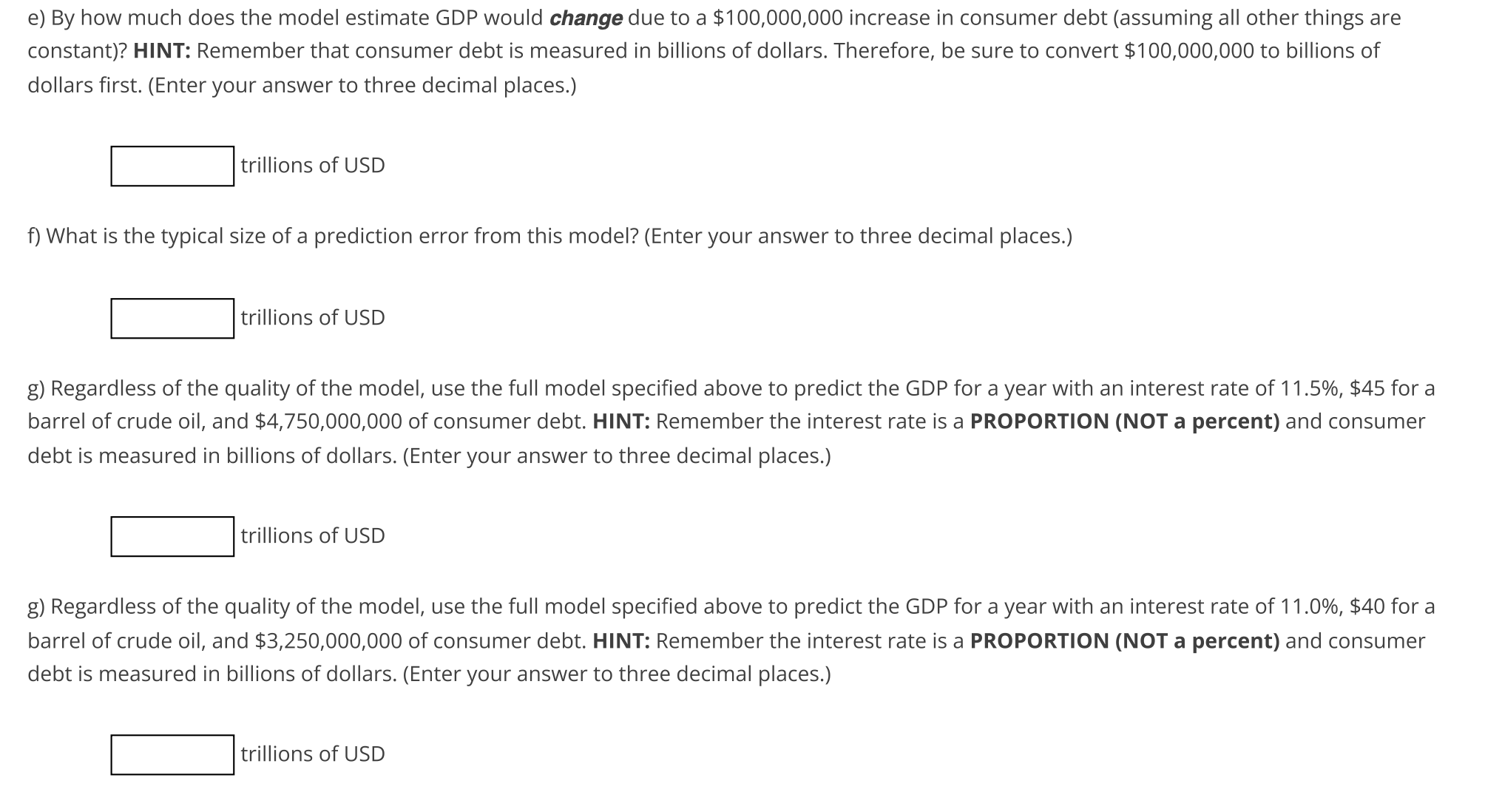Select the text 'f)' starting the prediction error question
This screenshot has width=1485, height=812.
click(x=35, y=236)
